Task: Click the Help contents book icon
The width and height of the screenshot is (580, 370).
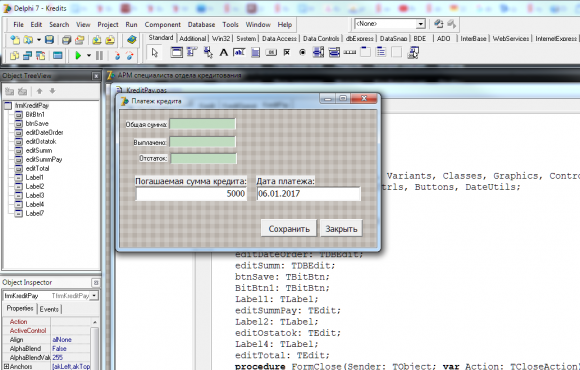Action: (131, 40)
